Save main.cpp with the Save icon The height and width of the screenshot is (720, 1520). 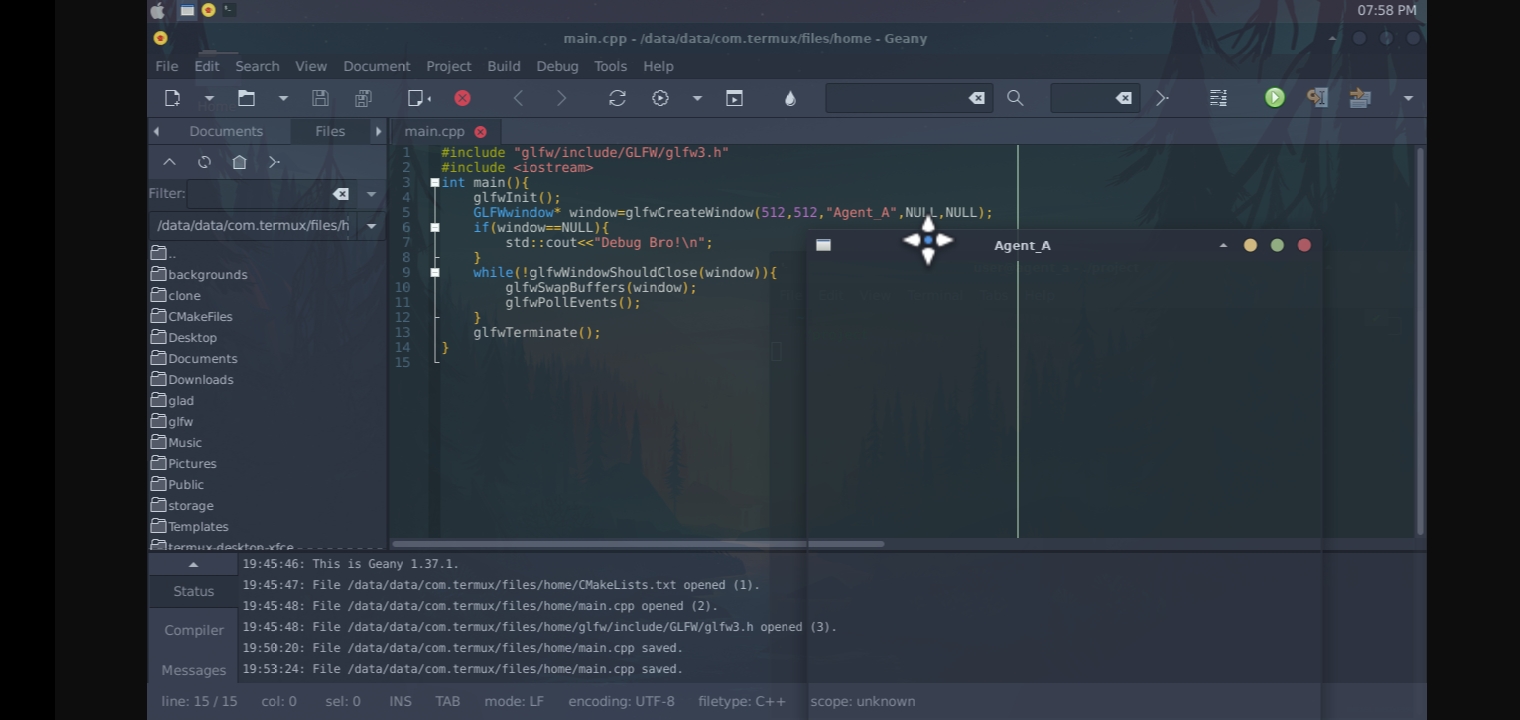coord(319,97)
